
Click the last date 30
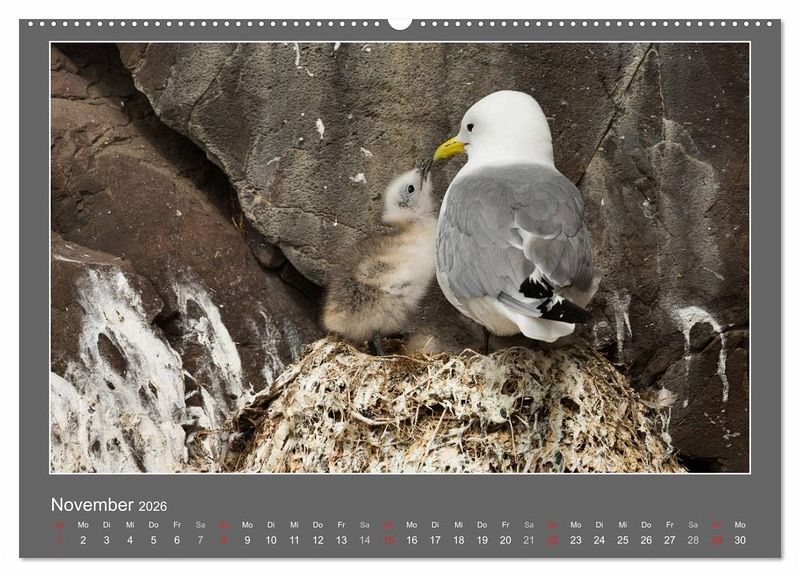(740, 540)
